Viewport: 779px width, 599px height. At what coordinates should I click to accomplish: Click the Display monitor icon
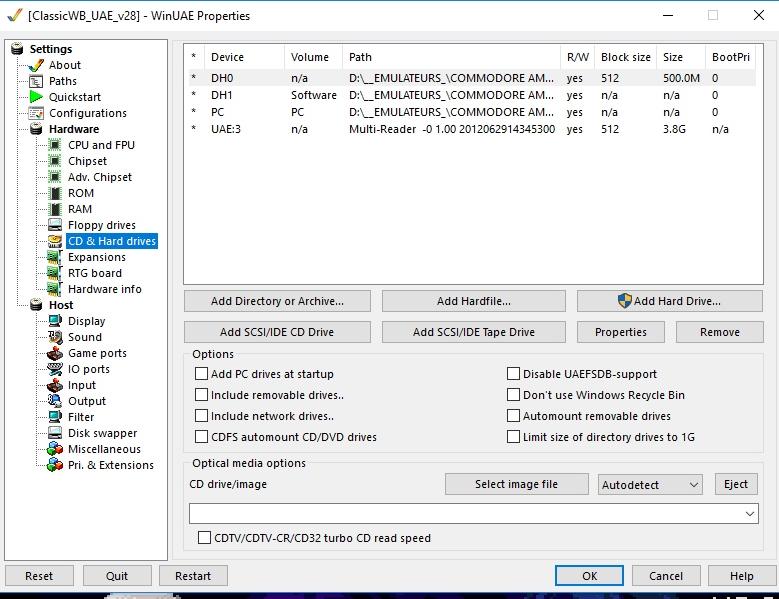pyautogui.click(x=55, y=321)
